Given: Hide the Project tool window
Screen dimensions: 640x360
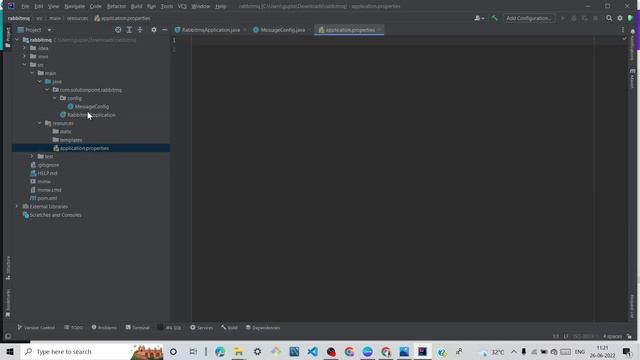Looking at the screenshot, I should (164, 30).
